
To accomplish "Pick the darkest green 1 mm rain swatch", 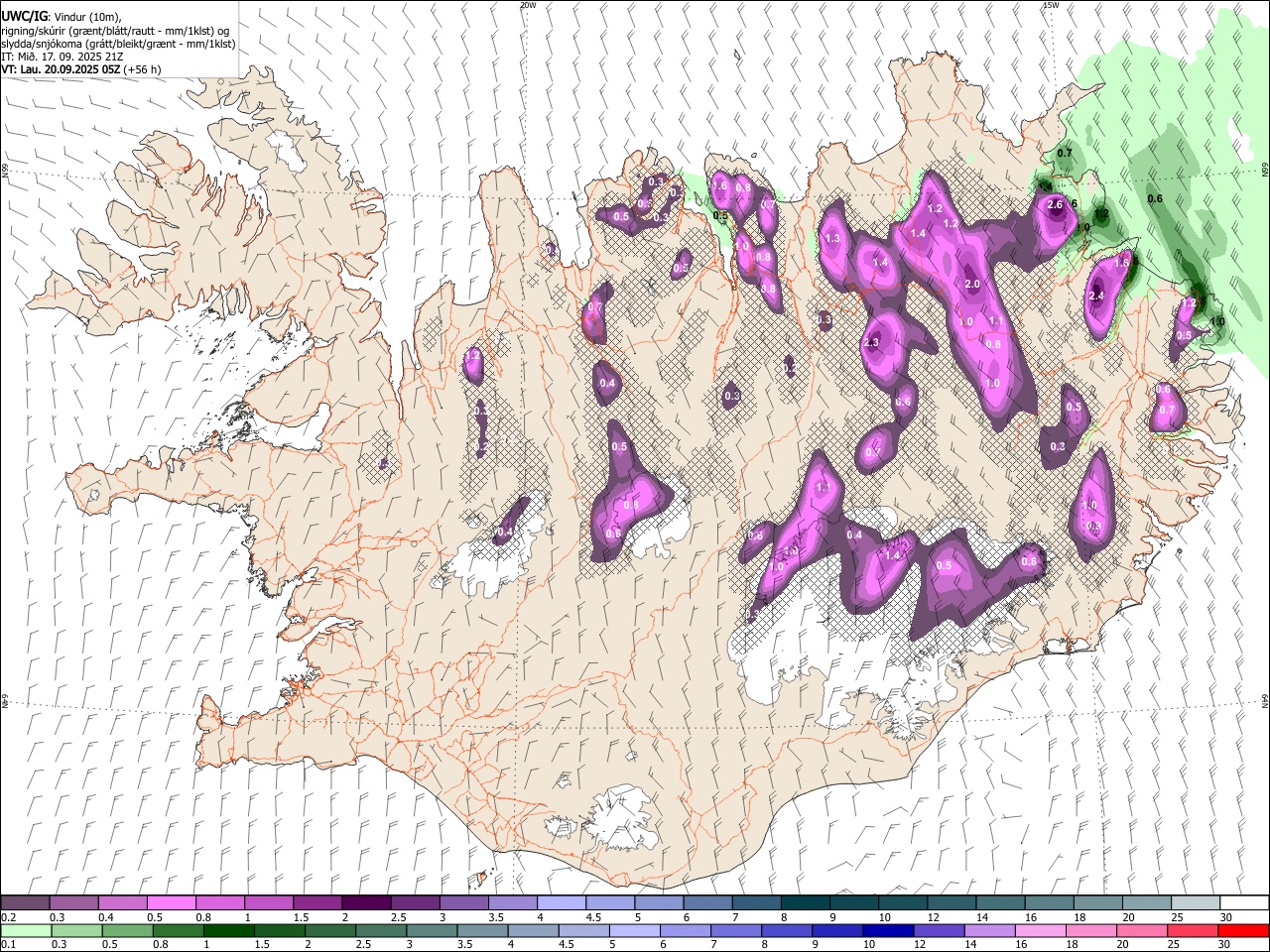I will click(x=228, y=930).
